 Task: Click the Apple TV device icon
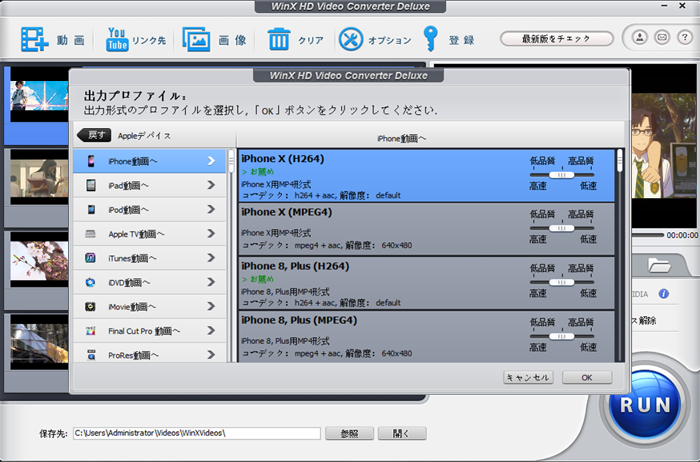click(x=91, y=234)
